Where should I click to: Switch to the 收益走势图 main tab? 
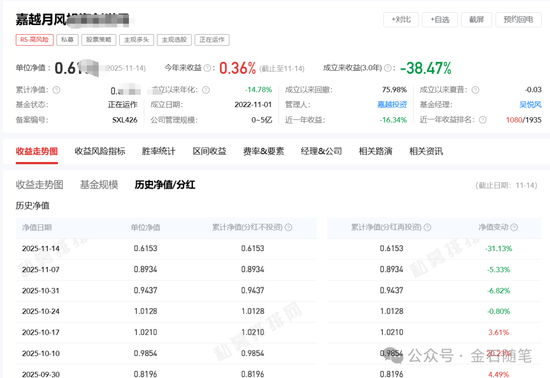coord(37,151)
